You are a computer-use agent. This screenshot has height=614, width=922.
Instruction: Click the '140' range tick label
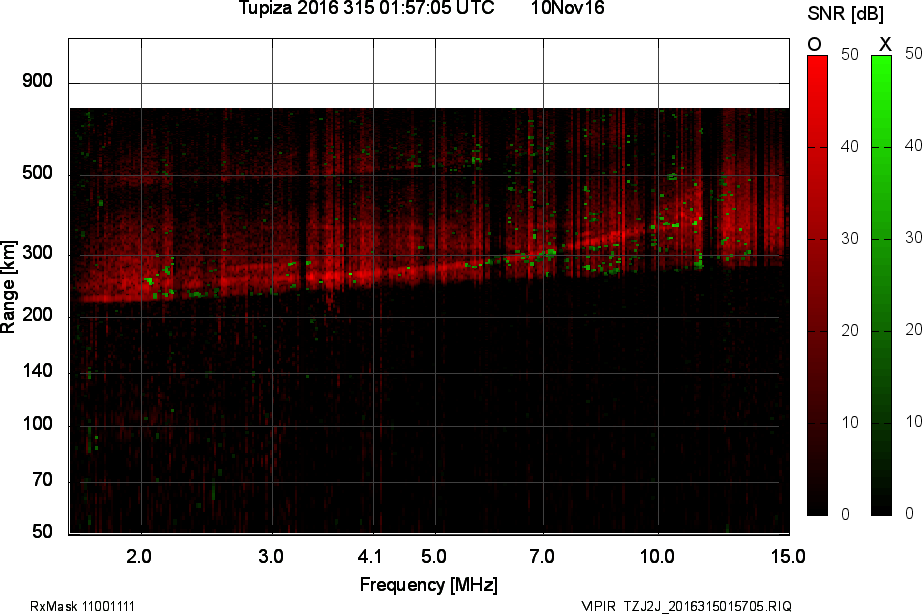point(37,371)
